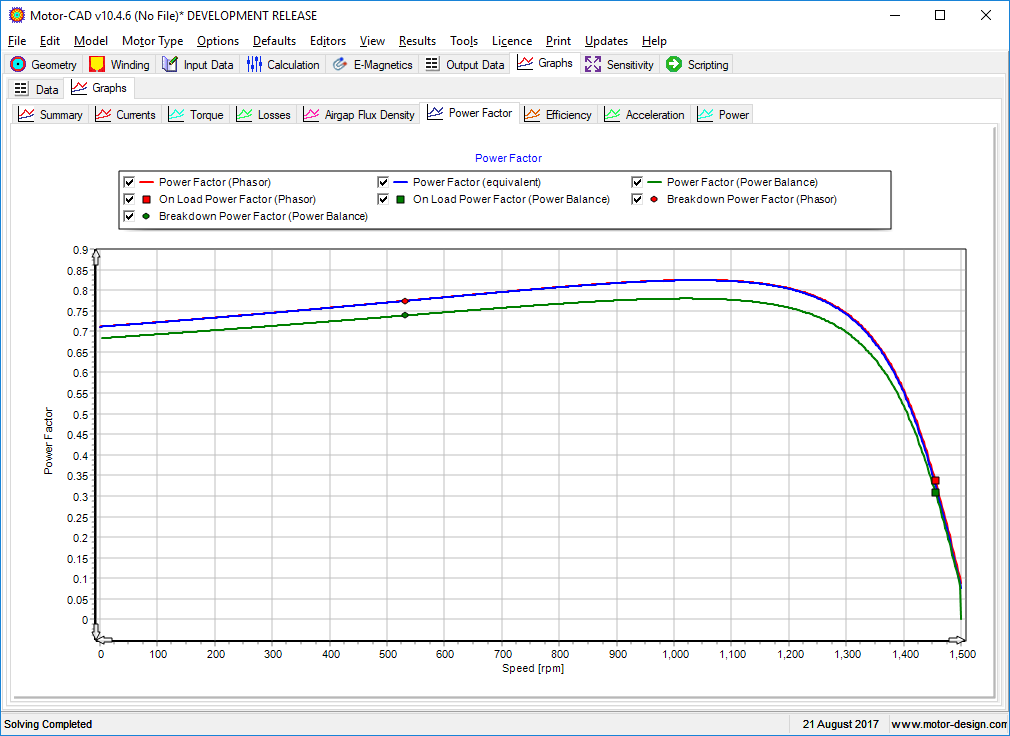The width and height of the screenshot is (1010, 736).
Task: Open the Options menu
Action: coord(218,41)
